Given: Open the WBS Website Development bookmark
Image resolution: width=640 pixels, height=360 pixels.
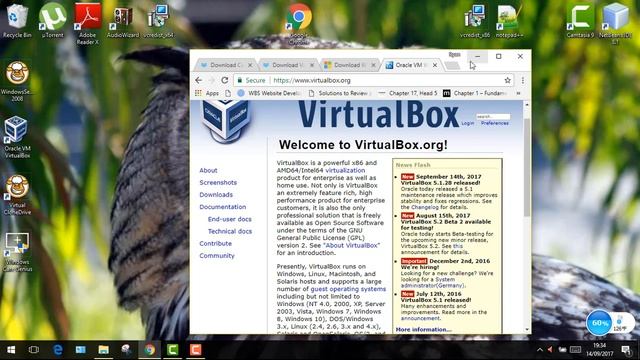Looking at the screenshot, I should pyautogui.click(x=270, y=93).
